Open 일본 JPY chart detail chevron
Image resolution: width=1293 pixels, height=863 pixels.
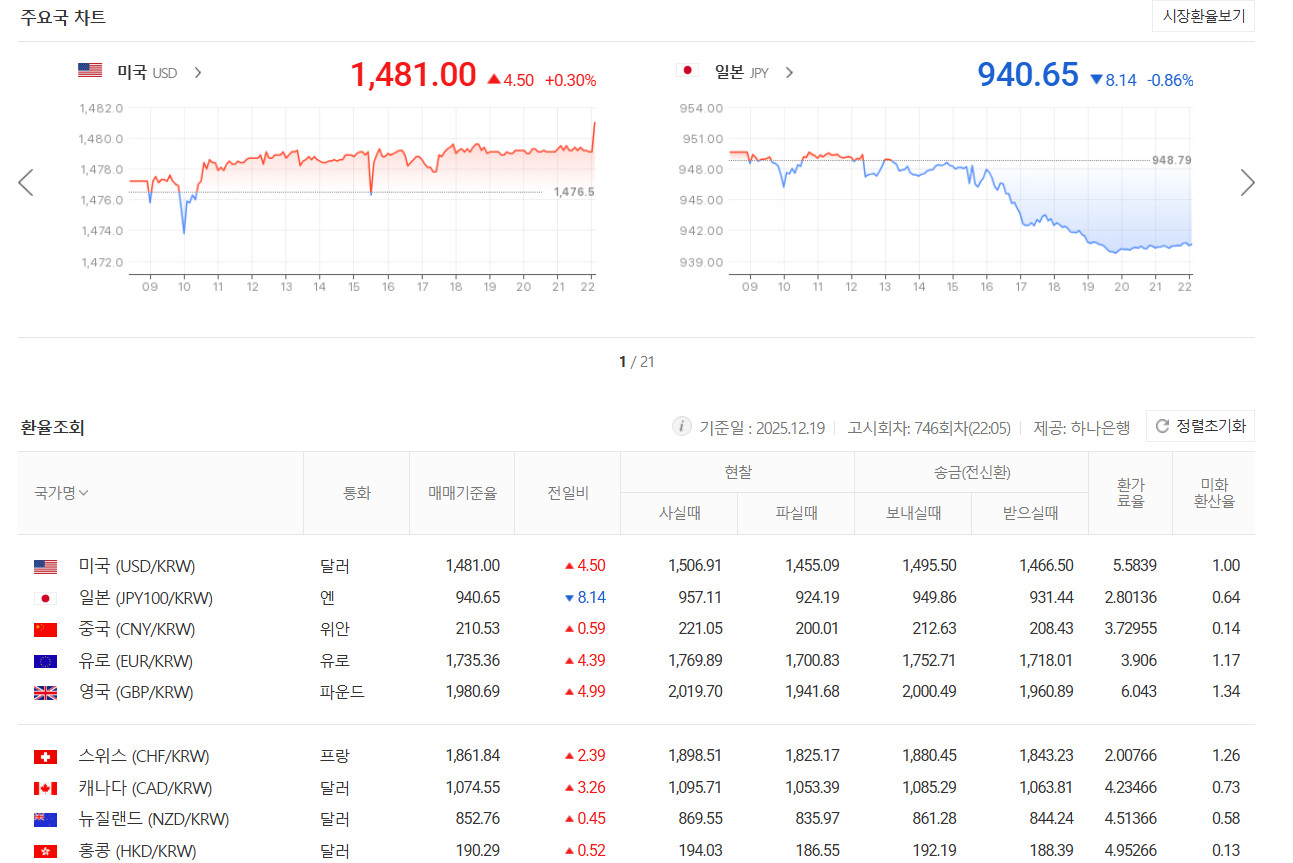point(790,72)
